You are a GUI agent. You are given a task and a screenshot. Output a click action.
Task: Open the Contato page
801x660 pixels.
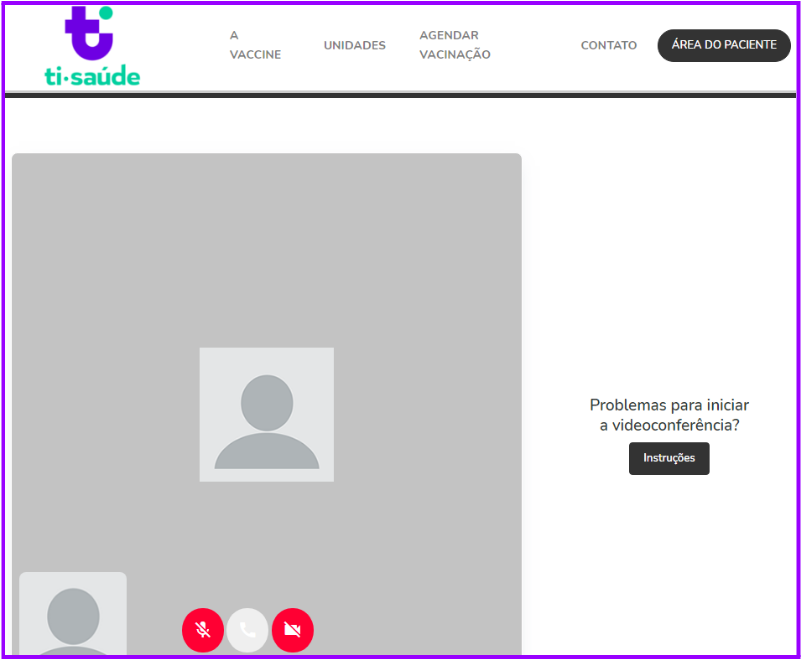pyautogui.click(x=608, y=45)
